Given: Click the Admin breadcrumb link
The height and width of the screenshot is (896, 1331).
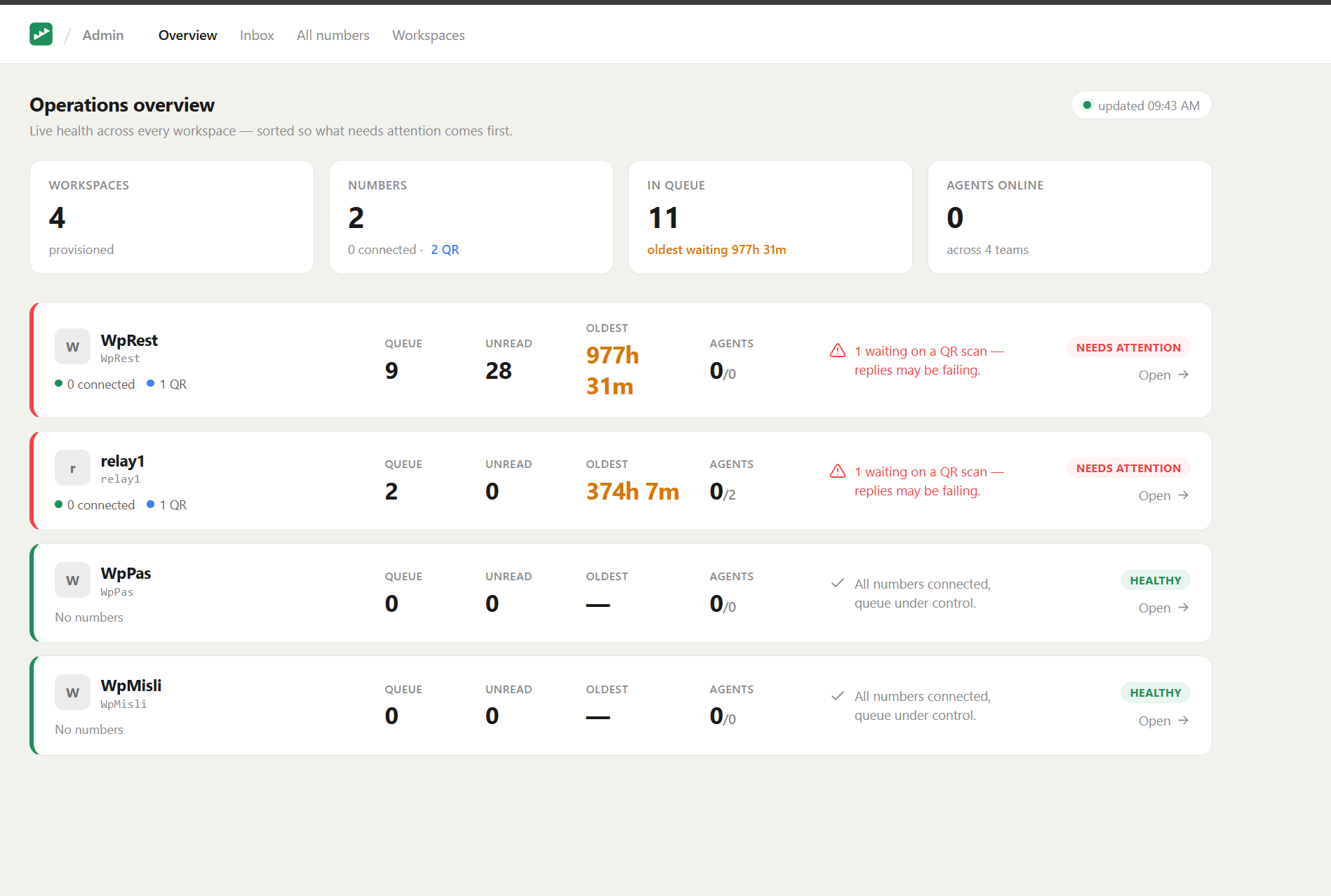Looking at the screenshot, I should tap(103, 35).
